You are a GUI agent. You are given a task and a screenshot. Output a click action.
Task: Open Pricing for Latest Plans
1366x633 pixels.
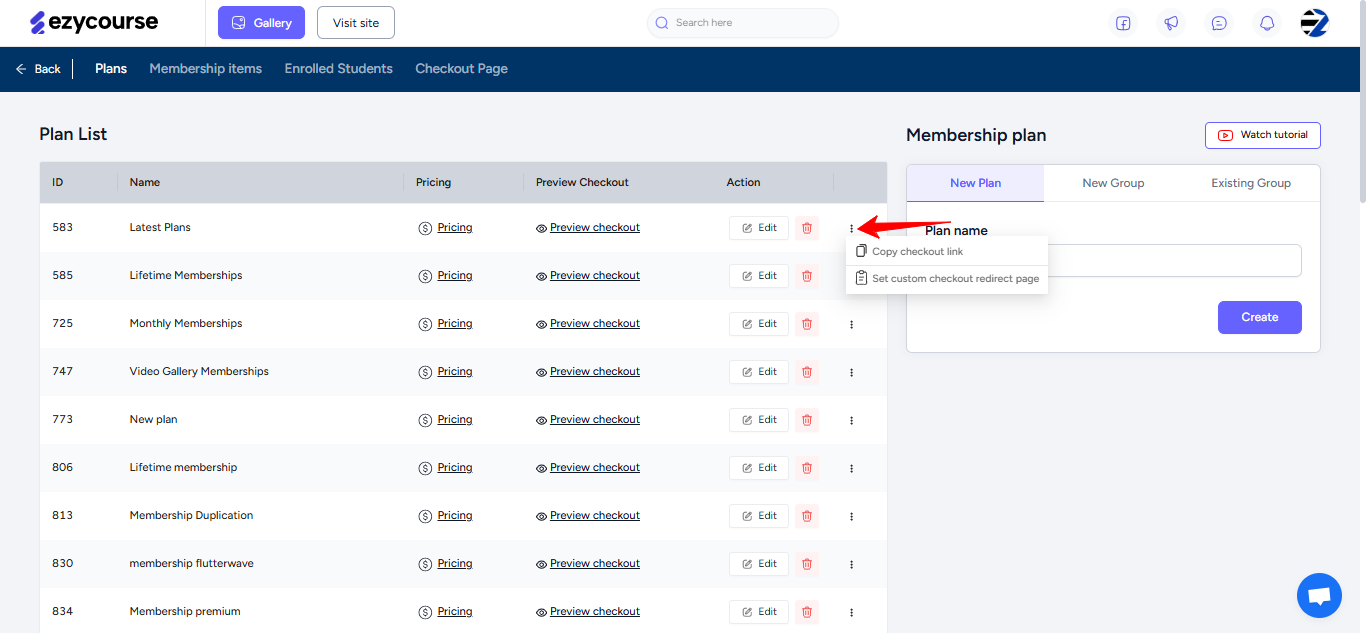click(x=445, y=228)
